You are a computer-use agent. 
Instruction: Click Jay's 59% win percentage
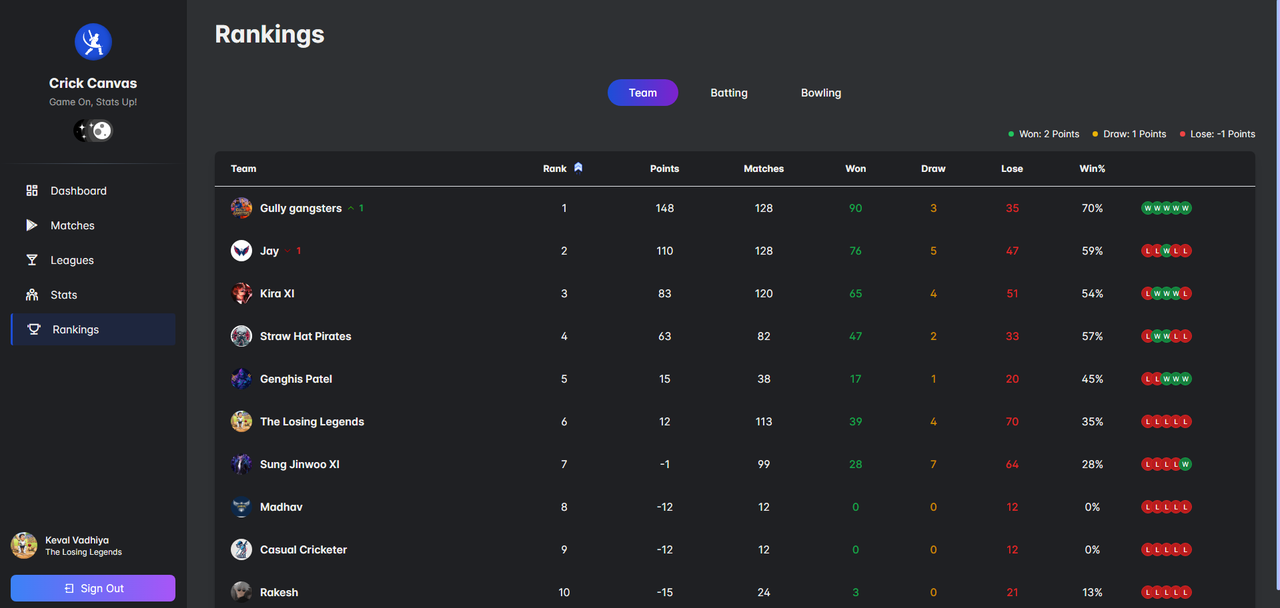coord(1092,251)
